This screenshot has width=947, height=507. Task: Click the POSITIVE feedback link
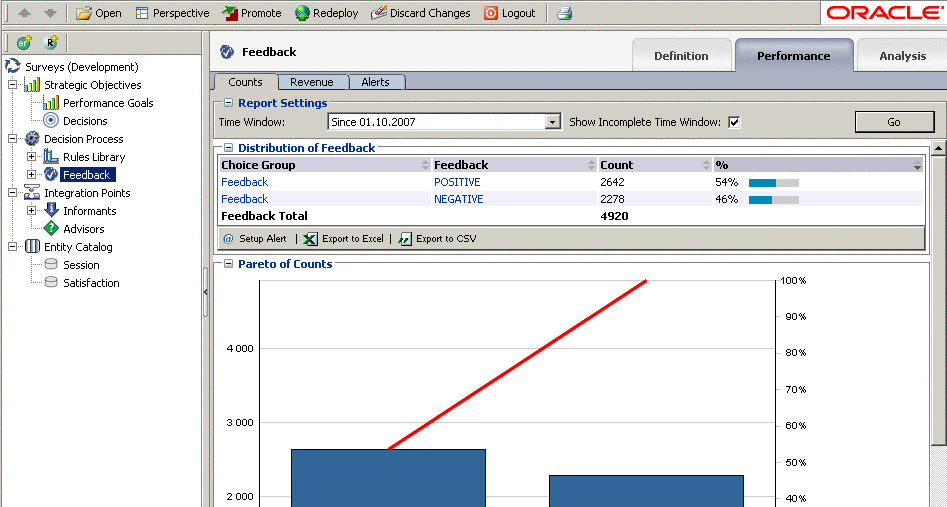pos(457,182)
